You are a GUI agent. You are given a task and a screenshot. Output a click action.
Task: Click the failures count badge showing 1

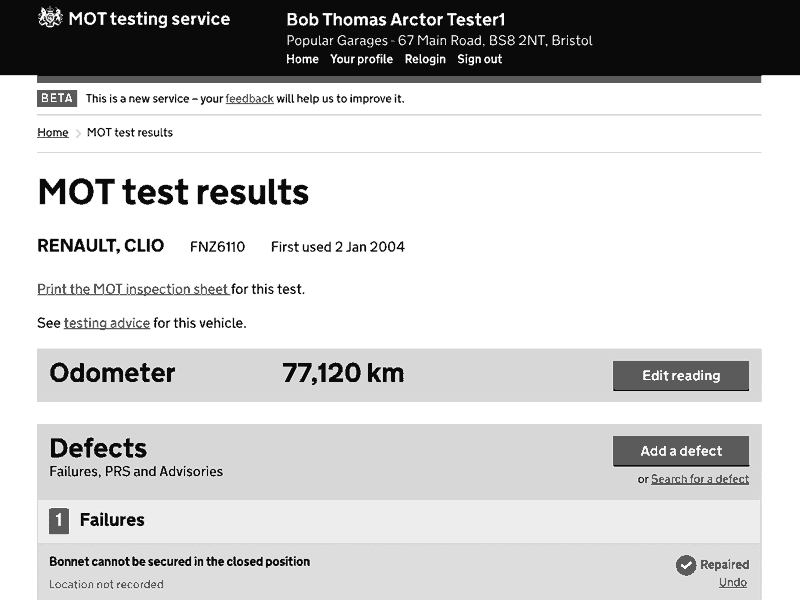(59, 520)
